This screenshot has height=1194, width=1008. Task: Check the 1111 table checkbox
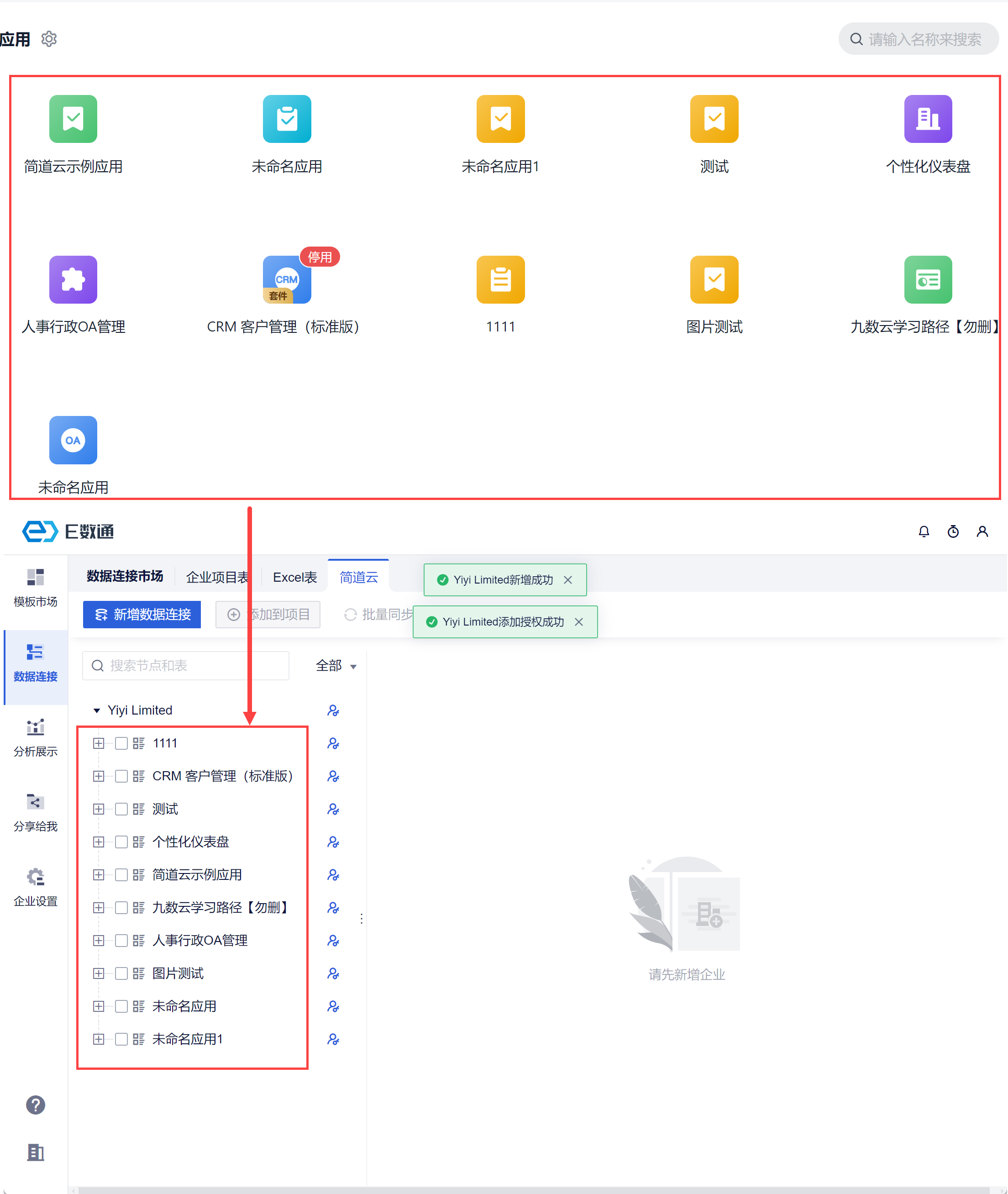[121, 743]
